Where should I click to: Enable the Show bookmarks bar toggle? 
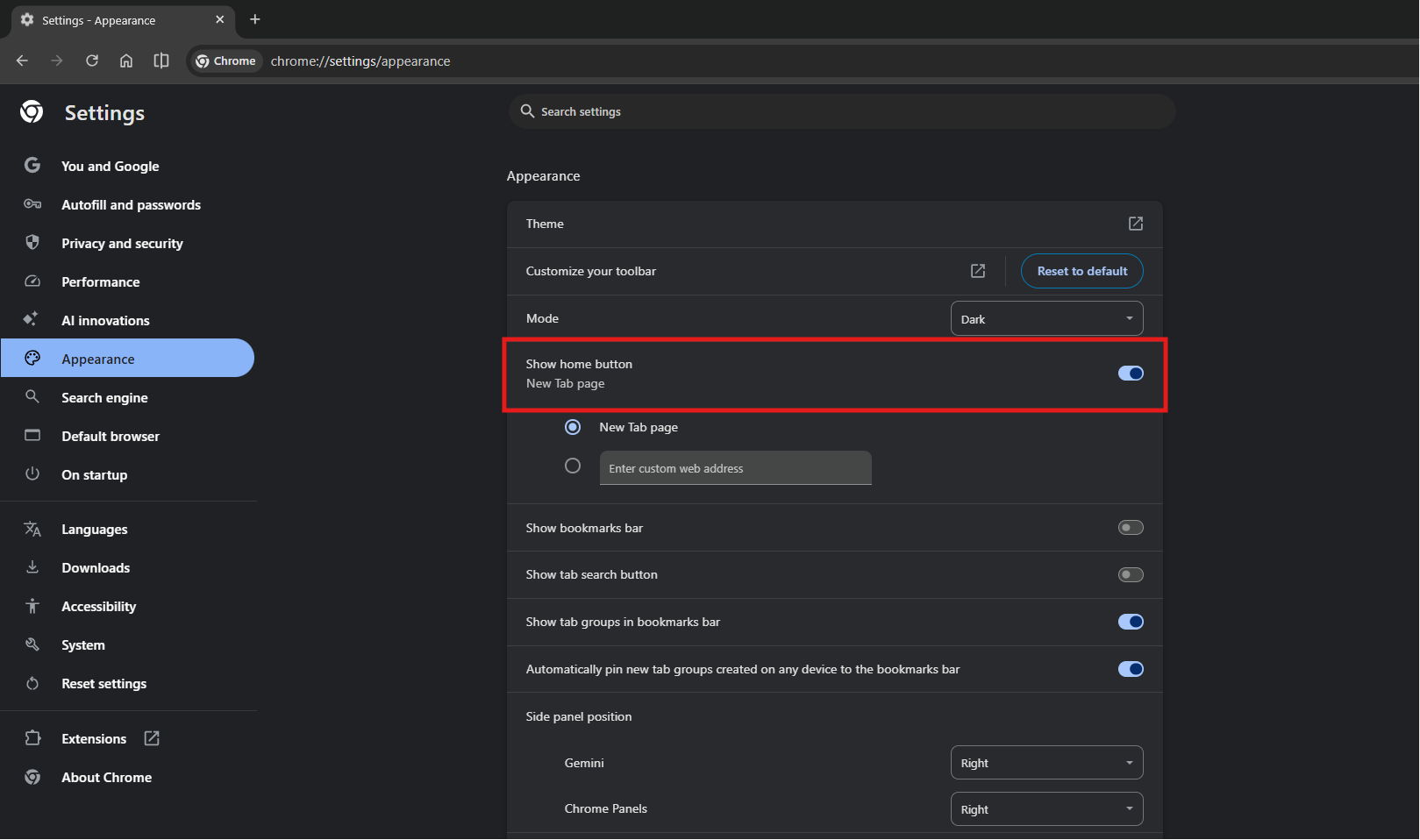pyautogui.click(x=1131, y=528)
